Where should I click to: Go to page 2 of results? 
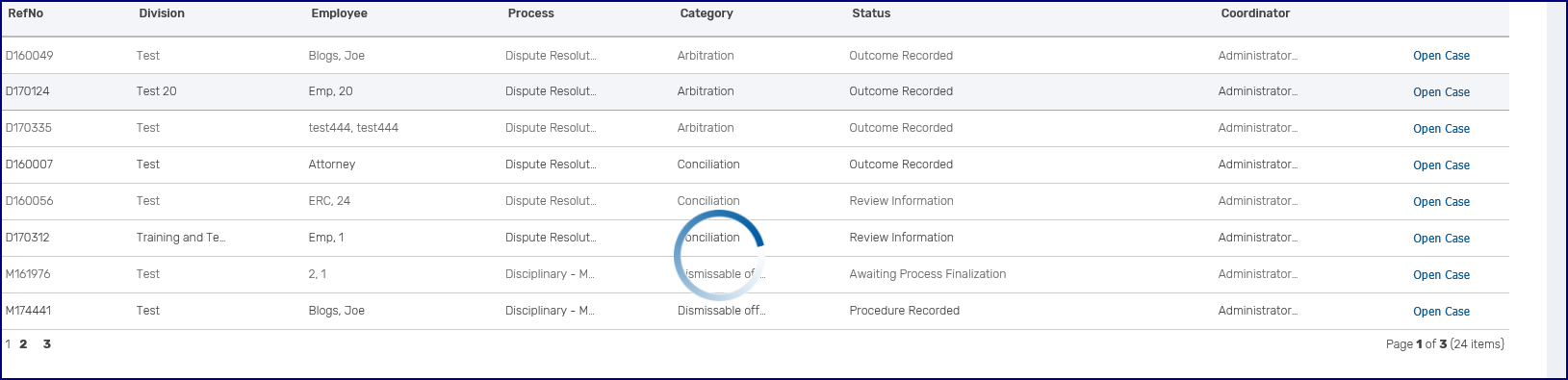23,344
